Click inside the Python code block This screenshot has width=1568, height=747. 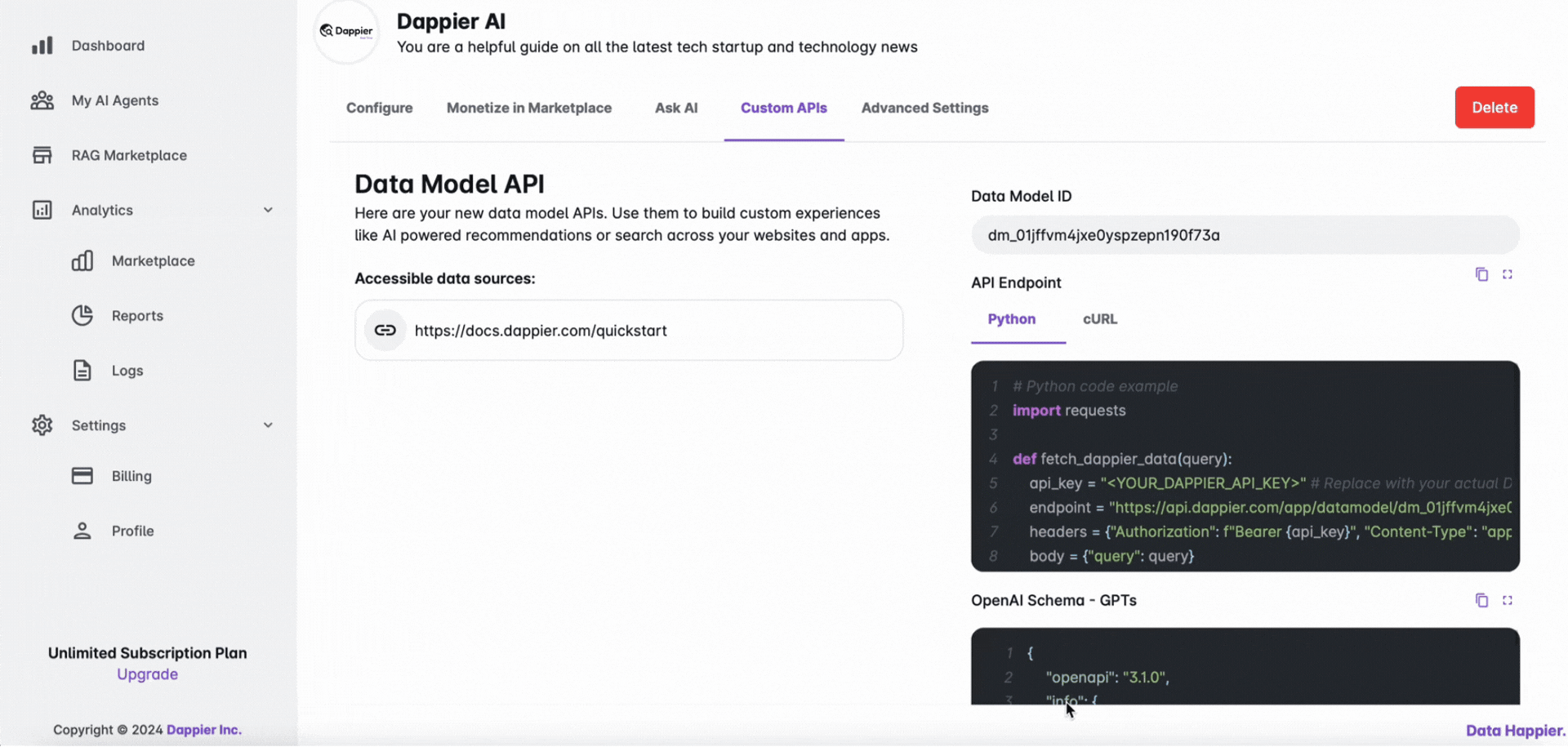pos(1245,466)
